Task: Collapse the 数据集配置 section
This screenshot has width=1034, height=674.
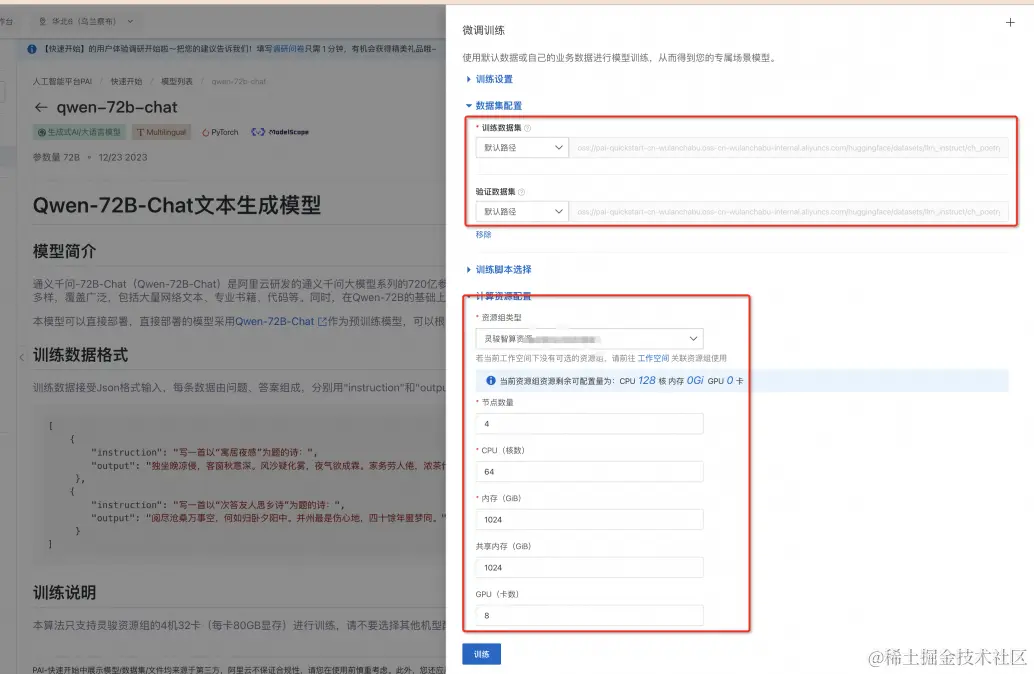Action: click(494, 106)
